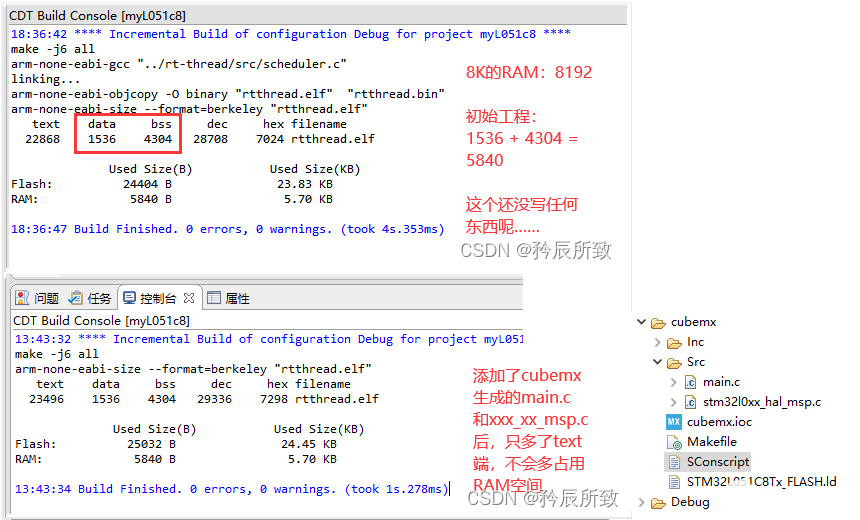860x520 pixels.
Task: Click the '22868' text size value
Action: click(43, 139)
